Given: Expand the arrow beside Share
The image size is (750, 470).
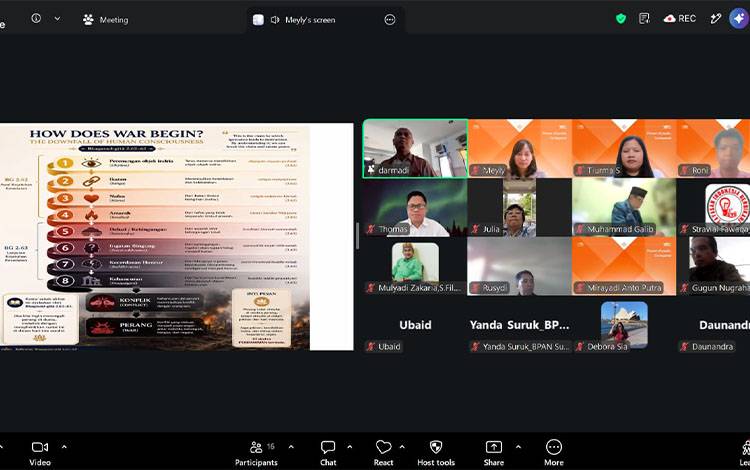Looking at the screenshot, I should 518,447.
